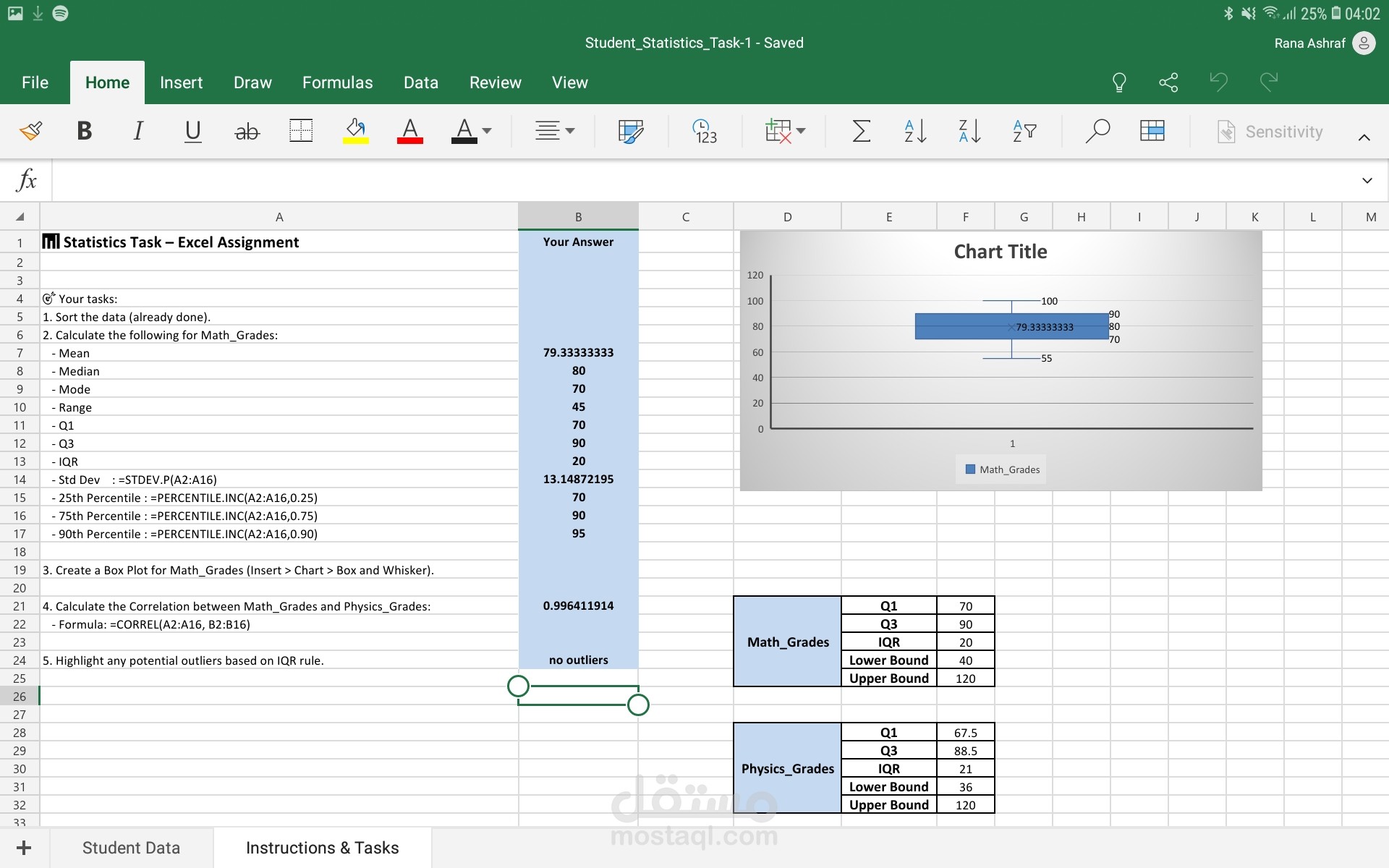The image size is (1389, 868).
Task: Apply red font color
Action: point(410,131)
